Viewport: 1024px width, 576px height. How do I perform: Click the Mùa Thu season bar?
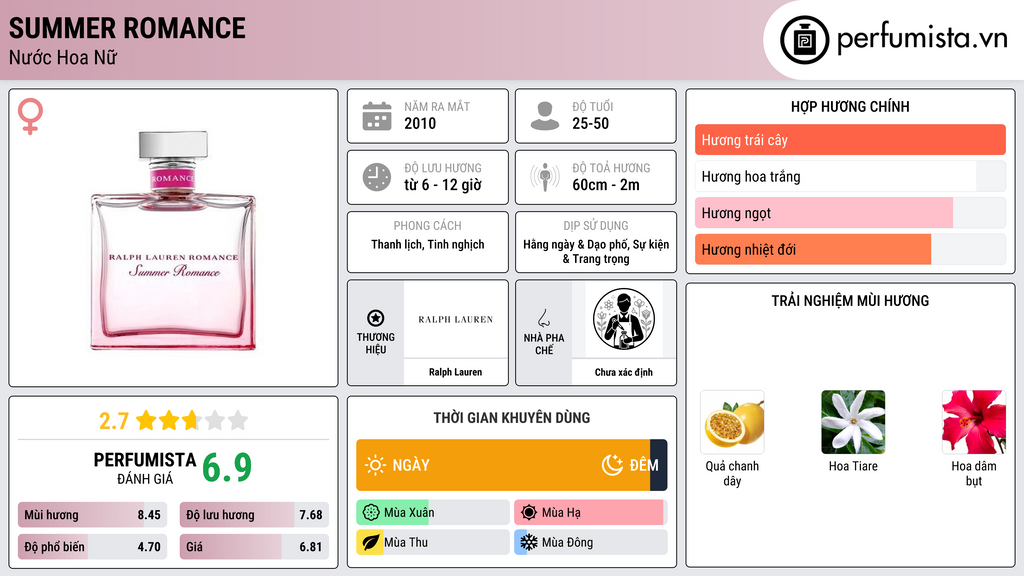click(432, 542)
